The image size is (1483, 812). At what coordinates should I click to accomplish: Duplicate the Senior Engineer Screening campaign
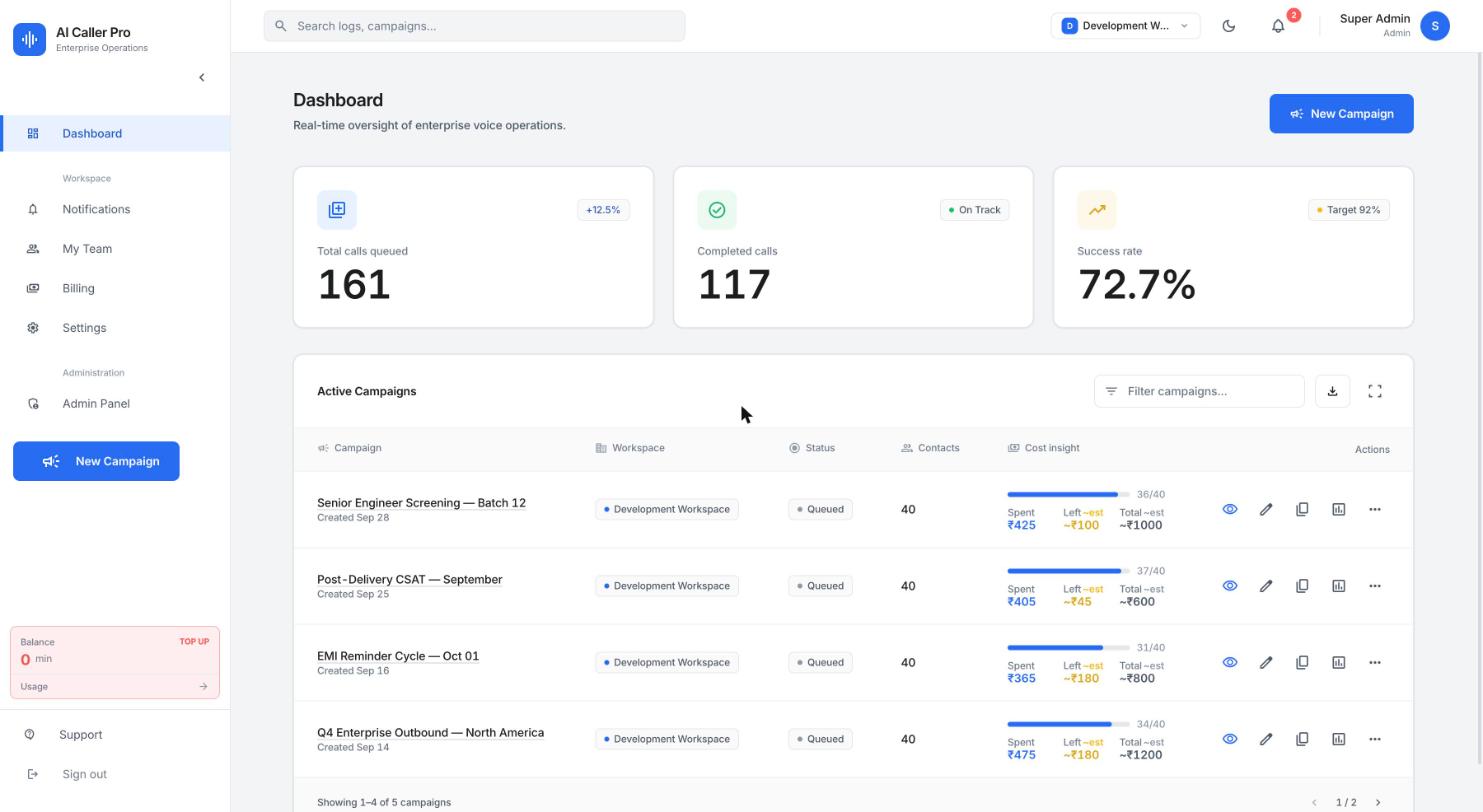pyautogui.click(x=1302, y=509)
